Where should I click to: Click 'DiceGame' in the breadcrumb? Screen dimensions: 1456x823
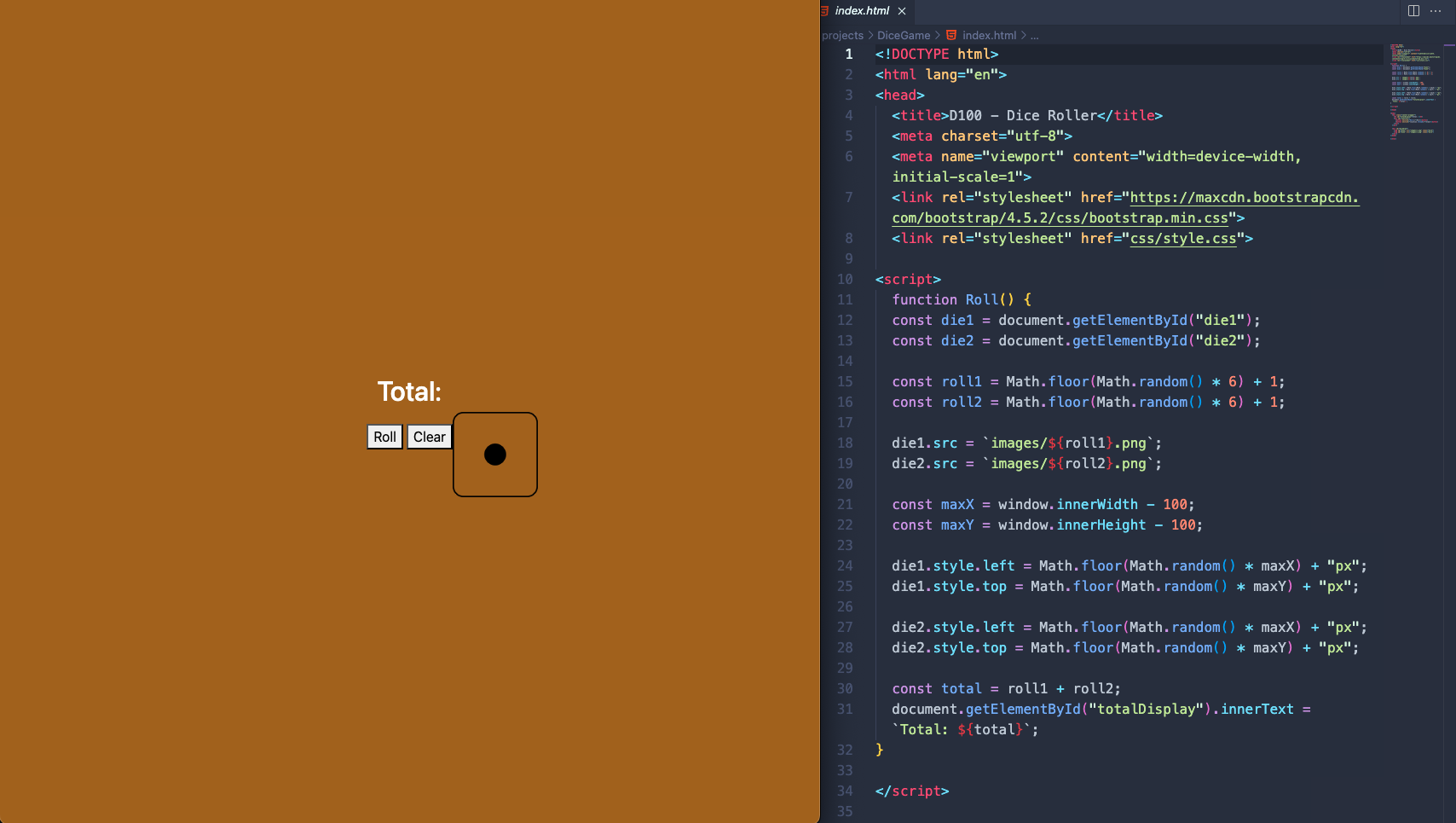[x=904, y=35]
